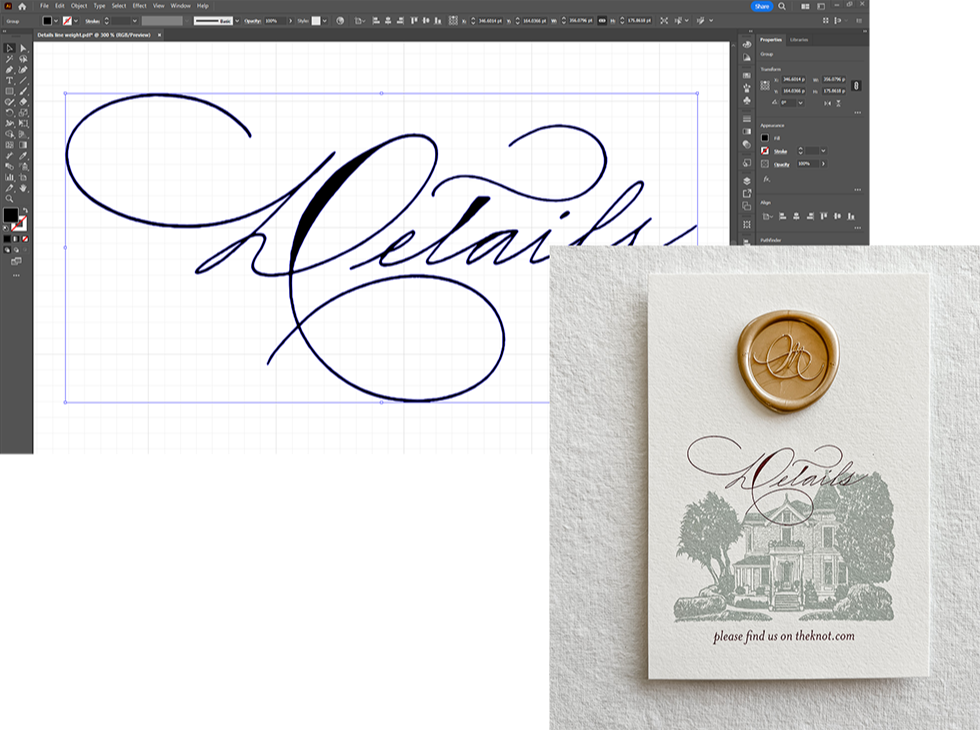Screen dimensions: 980x731
Task: Open the Effect menu
Action: [x=139, y=6]
